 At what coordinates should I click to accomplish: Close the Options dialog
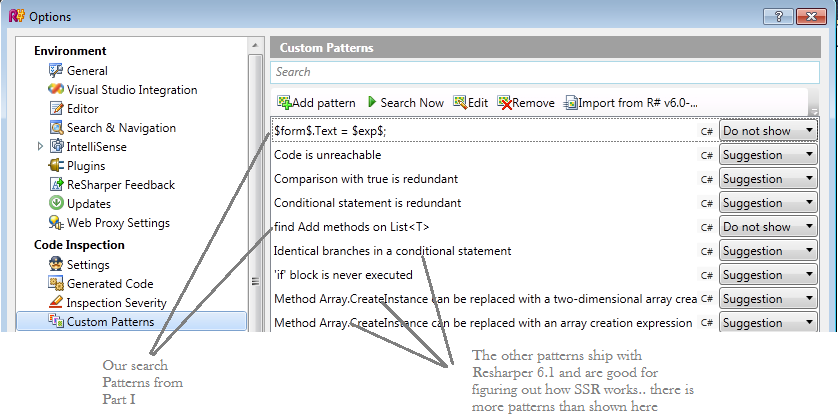[x=811, y=17]
